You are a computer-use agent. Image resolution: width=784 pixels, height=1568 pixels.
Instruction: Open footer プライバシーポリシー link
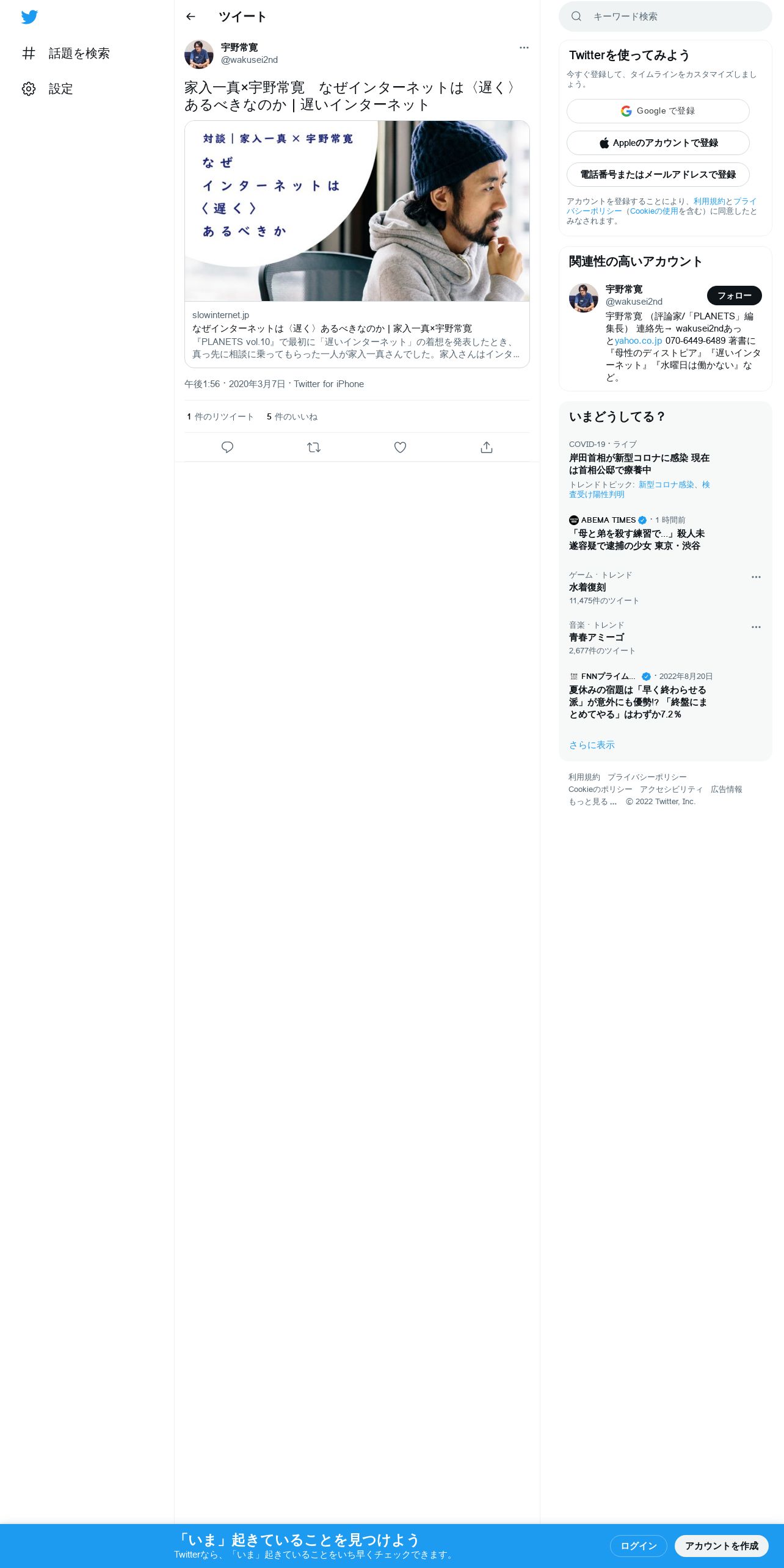point(647,777)
